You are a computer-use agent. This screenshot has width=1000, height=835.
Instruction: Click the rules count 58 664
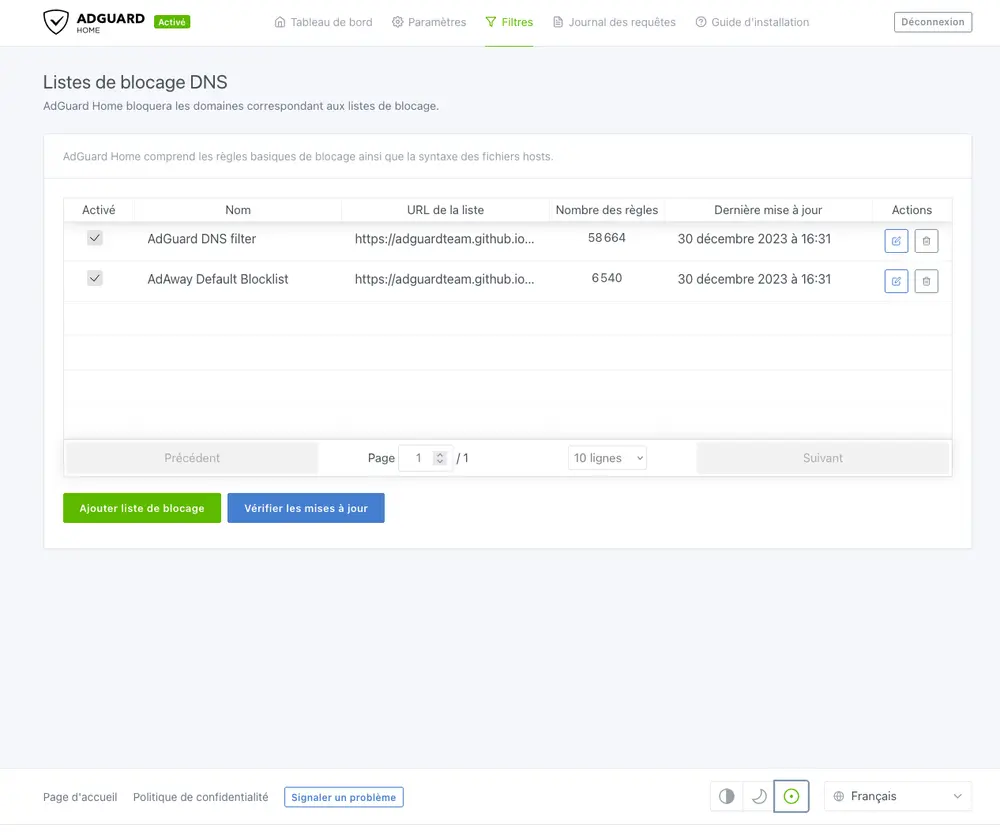point(607,238)
